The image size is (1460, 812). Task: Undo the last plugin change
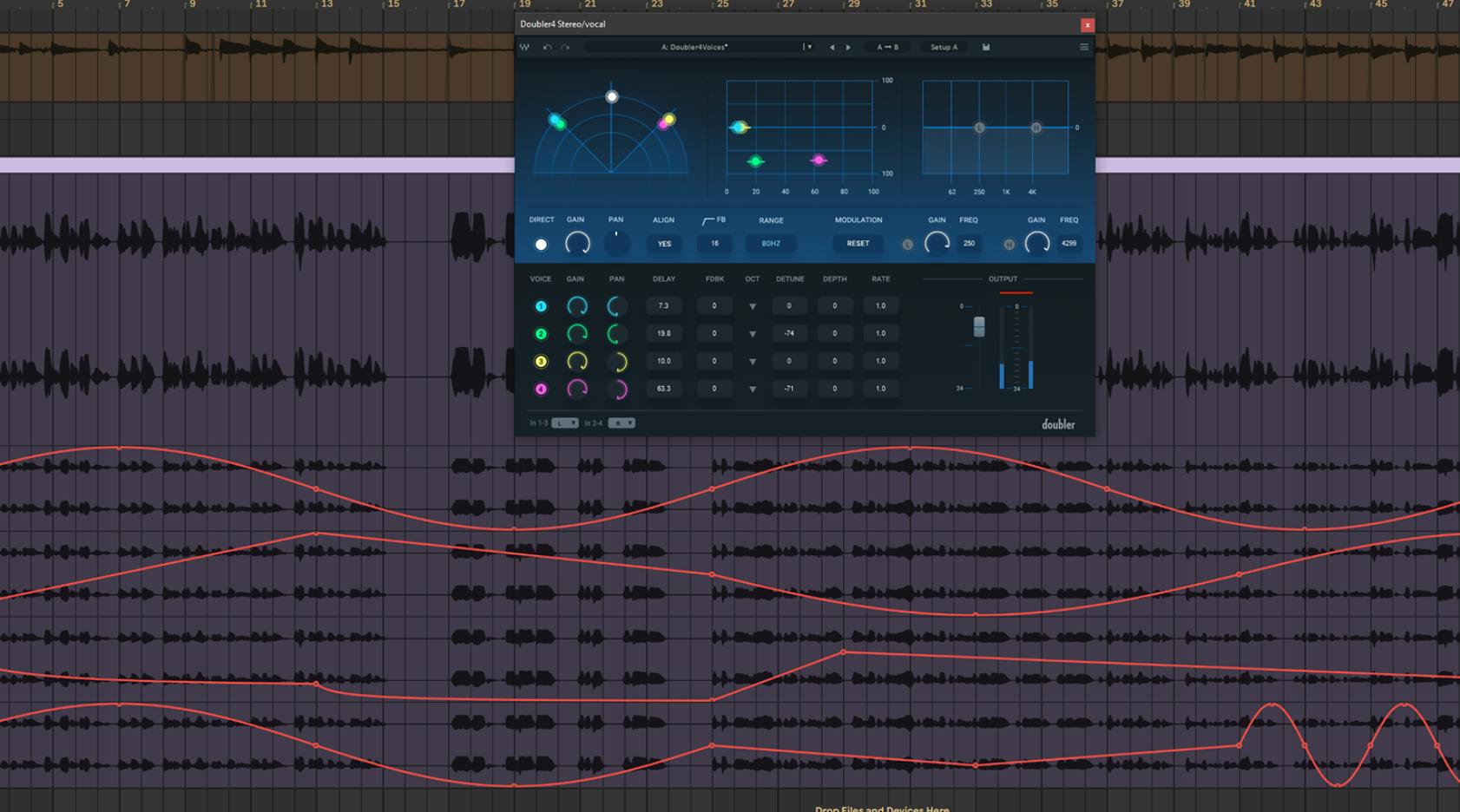pyautogui.click(x=547, y=47)
